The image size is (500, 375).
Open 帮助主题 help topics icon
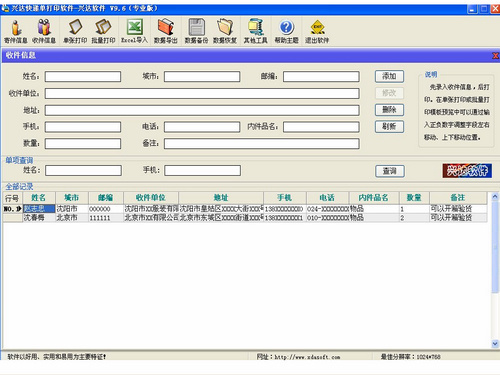(x=286, y=32)
